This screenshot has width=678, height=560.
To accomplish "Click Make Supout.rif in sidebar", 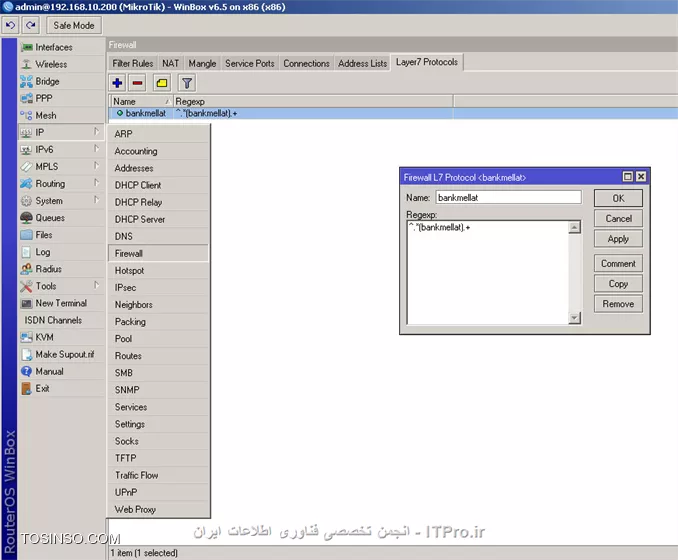I will coord(61,355).
